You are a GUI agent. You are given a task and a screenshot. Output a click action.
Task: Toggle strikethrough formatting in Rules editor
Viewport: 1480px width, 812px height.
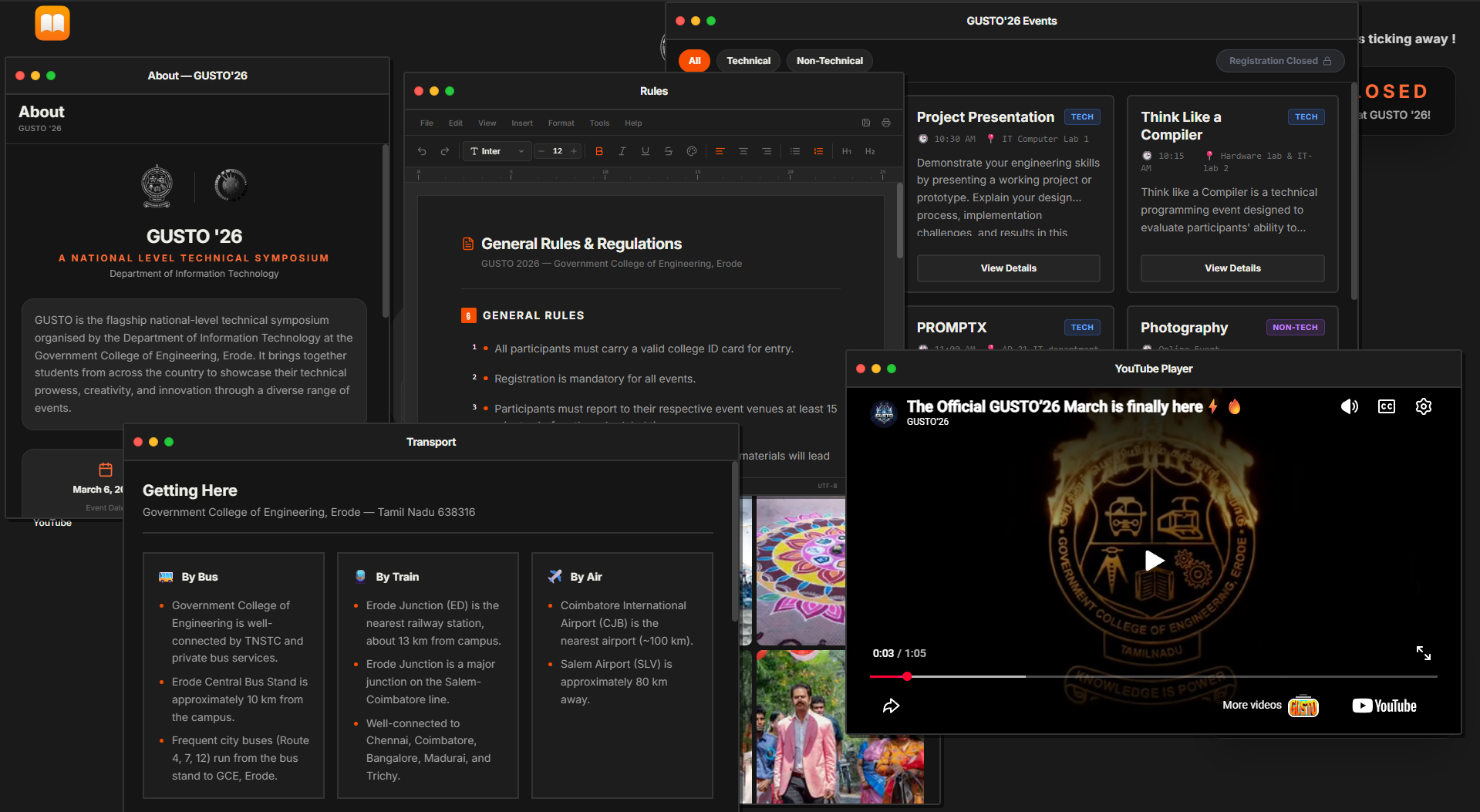click(669, 151)
